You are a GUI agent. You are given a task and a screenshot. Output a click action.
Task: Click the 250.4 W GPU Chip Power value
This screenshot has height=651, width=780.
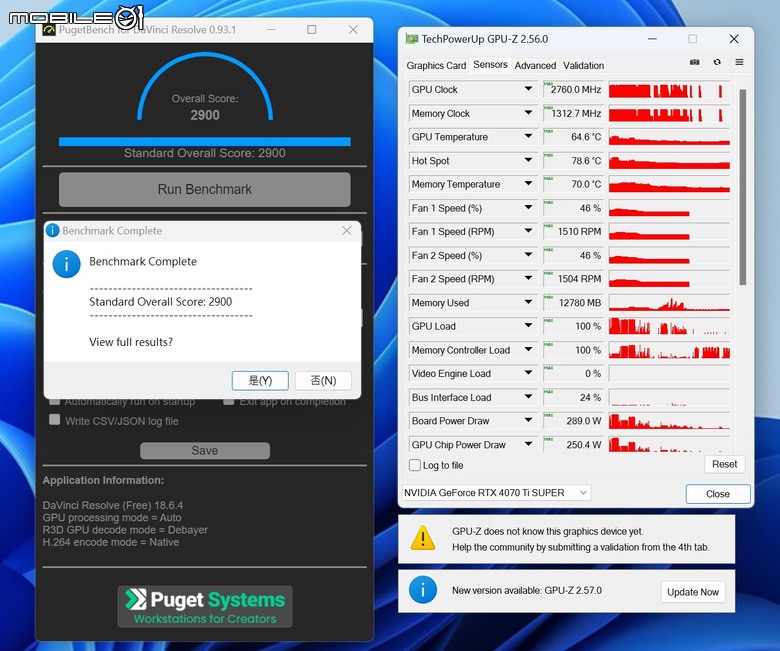coord(573,445)
